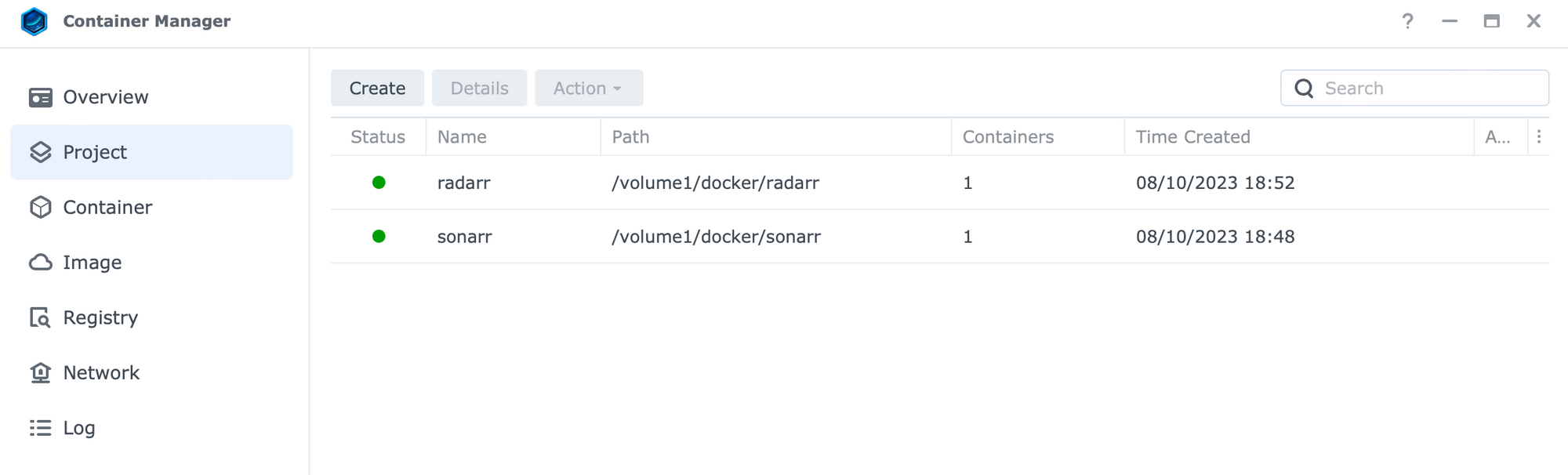Sort by the Name column header

(462, 137)
